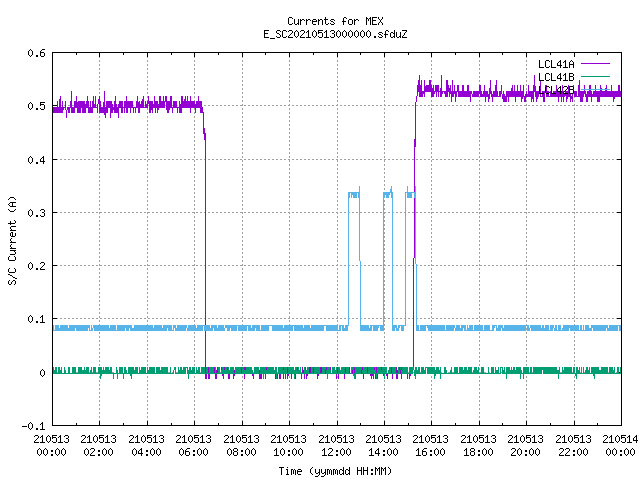640x480 pixels.
Task: Click the LCL41B legend label
Action: [556, 77]
